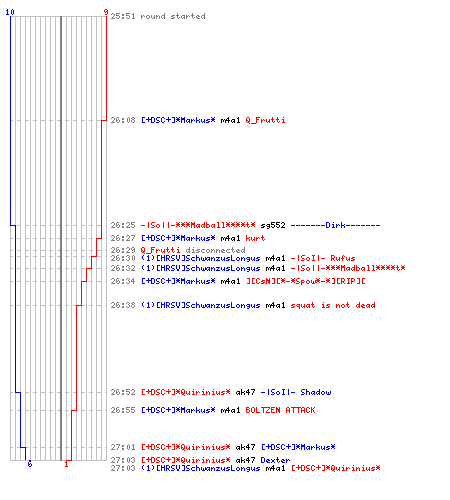
Task: Click victim -|SoI|- Shadow
Action: [296, 392]
